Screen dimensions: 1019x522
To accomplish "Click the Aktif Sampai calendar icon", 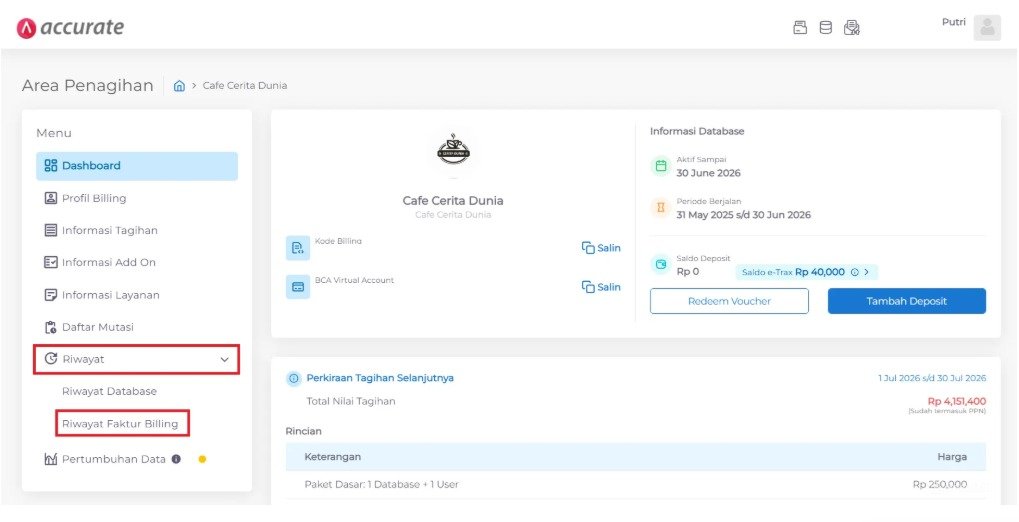I will (661, 166).
